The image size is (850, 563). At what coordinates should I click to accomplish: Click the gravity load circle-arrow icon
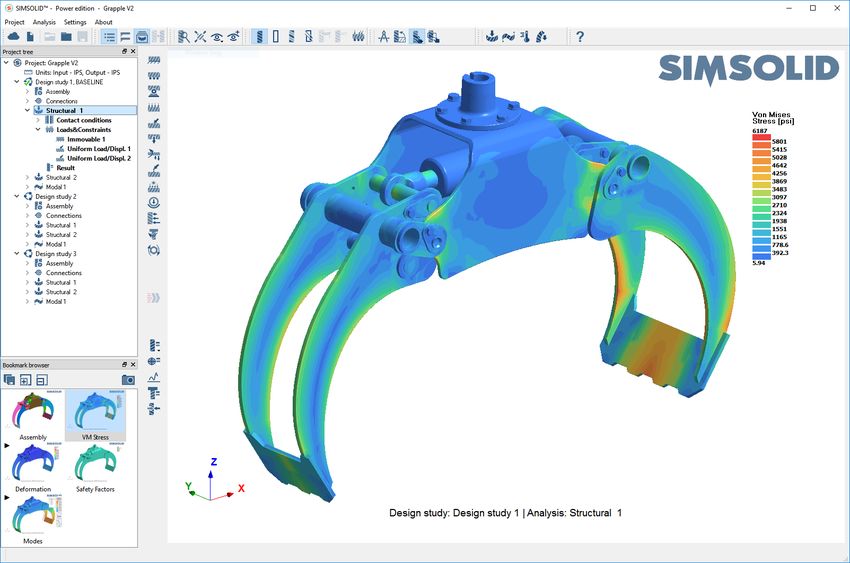154,203
